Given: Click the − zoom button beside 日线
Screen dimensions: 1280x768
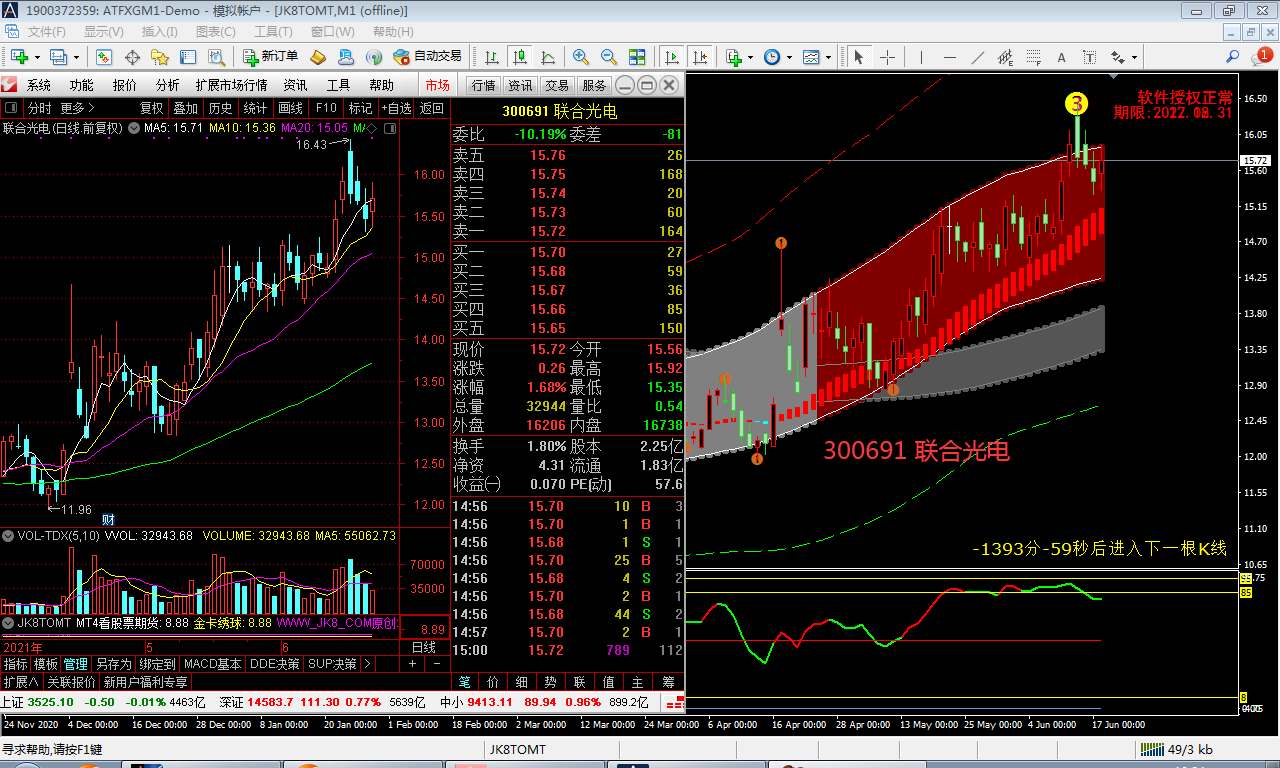Looking at the screenshot, I should [x=436, y=664].
